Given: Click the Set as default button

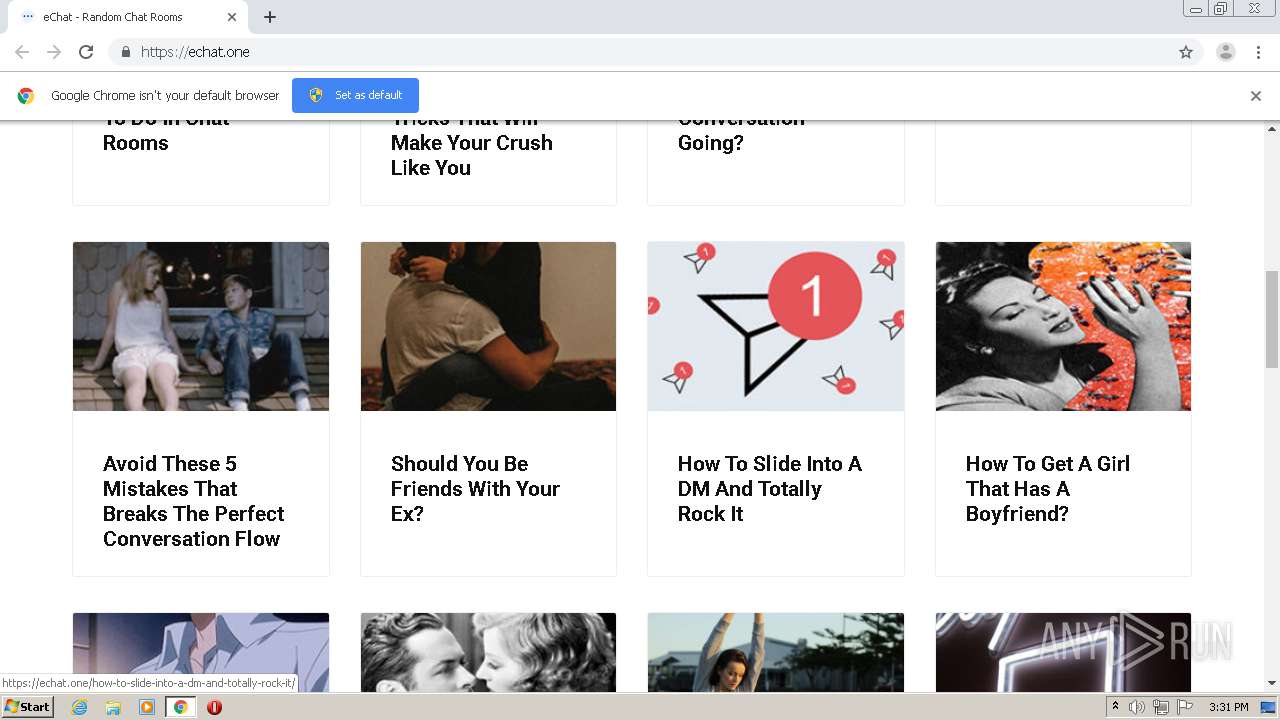Looking at the screenshot, I should pos(355,96).
